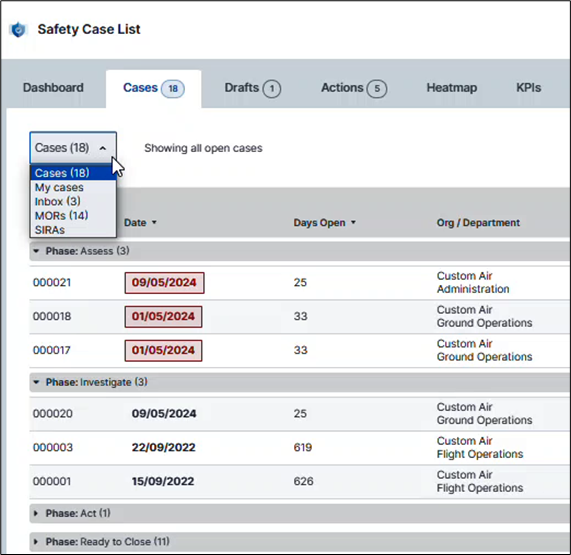The height and width of the screenshot is (555, 571).
Task: Switch to the Dashboard tab
Action: click(53, 88)
